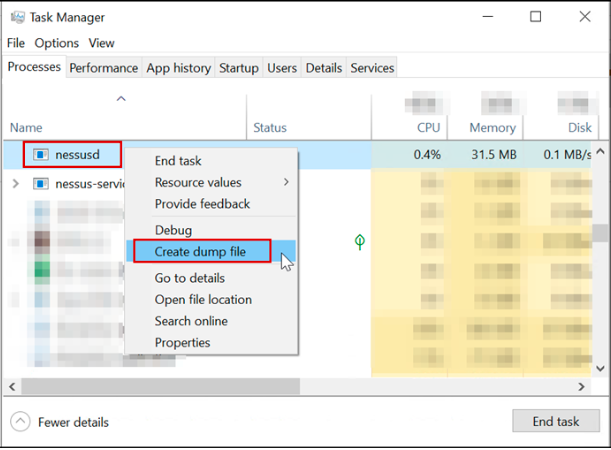Open the Startup tab
Screen dimensions: 611x450
(238, 68)
